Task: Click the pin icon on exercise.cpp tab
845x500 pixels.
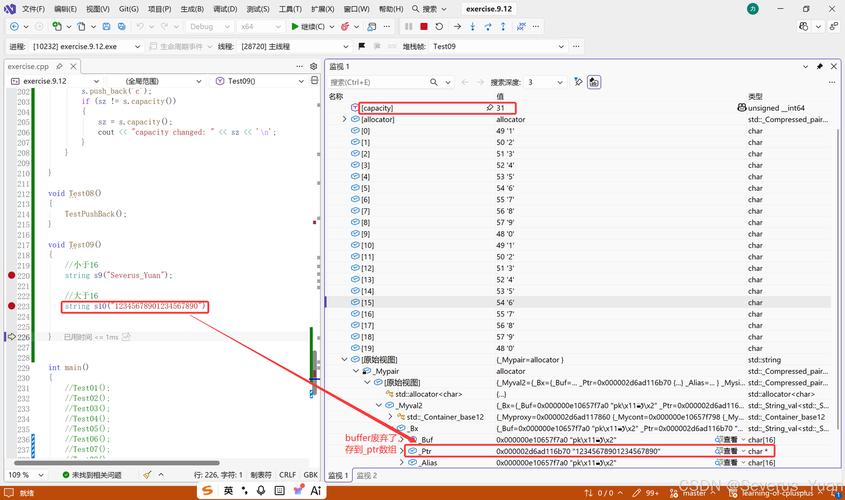Action: [x=59, y=66]
